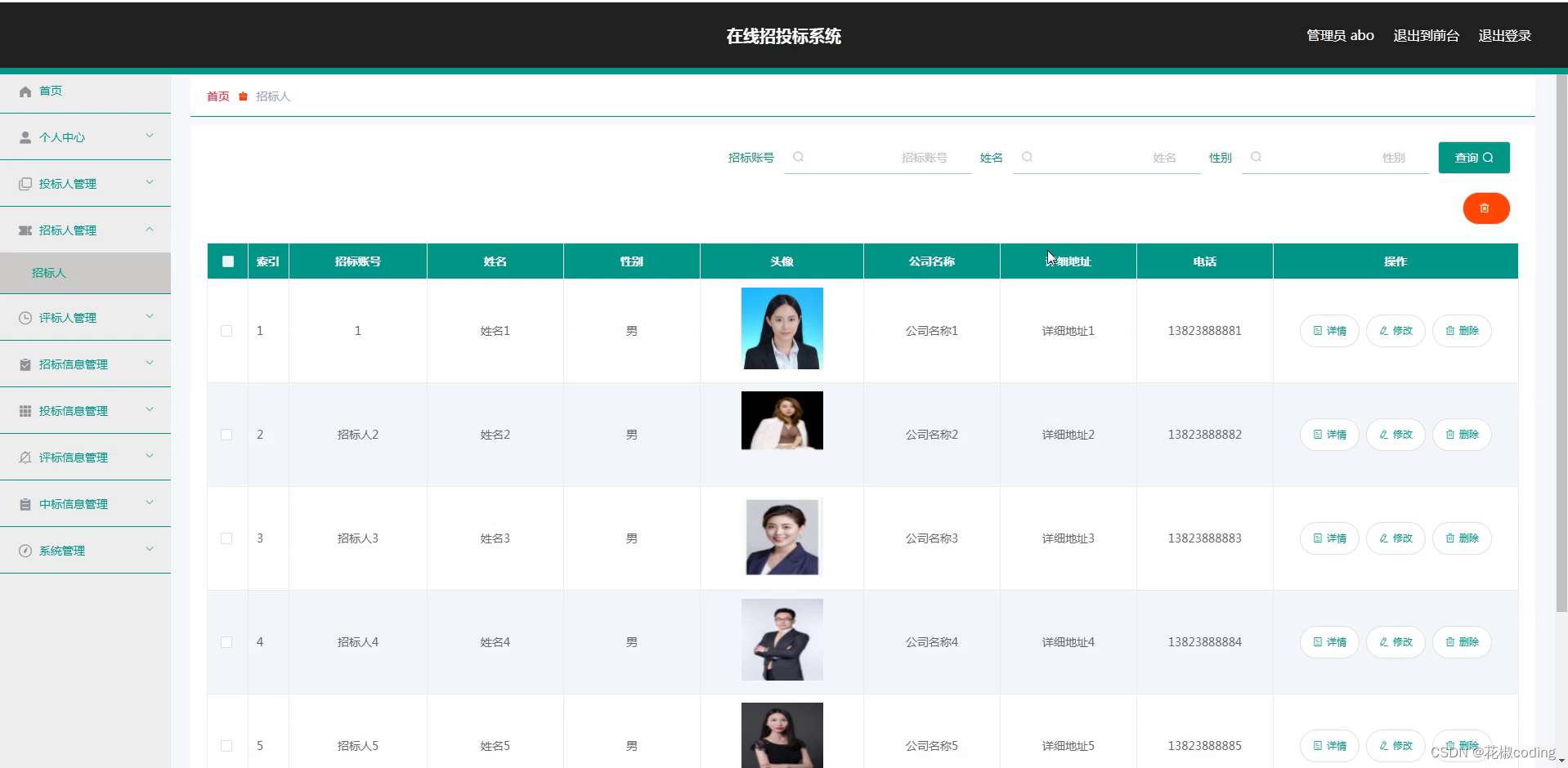Screen dimensions: 1568x768
Task: Open the 中标信息管理 menu label
Action: click(x=74, y=504)
